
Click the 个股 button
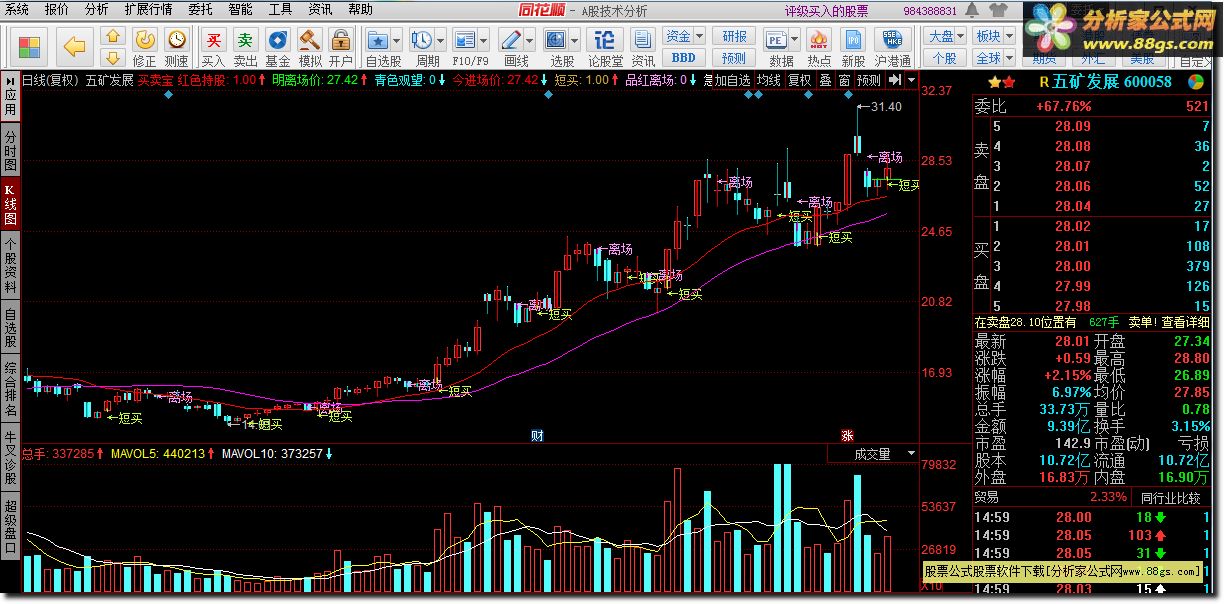(945, 58)
